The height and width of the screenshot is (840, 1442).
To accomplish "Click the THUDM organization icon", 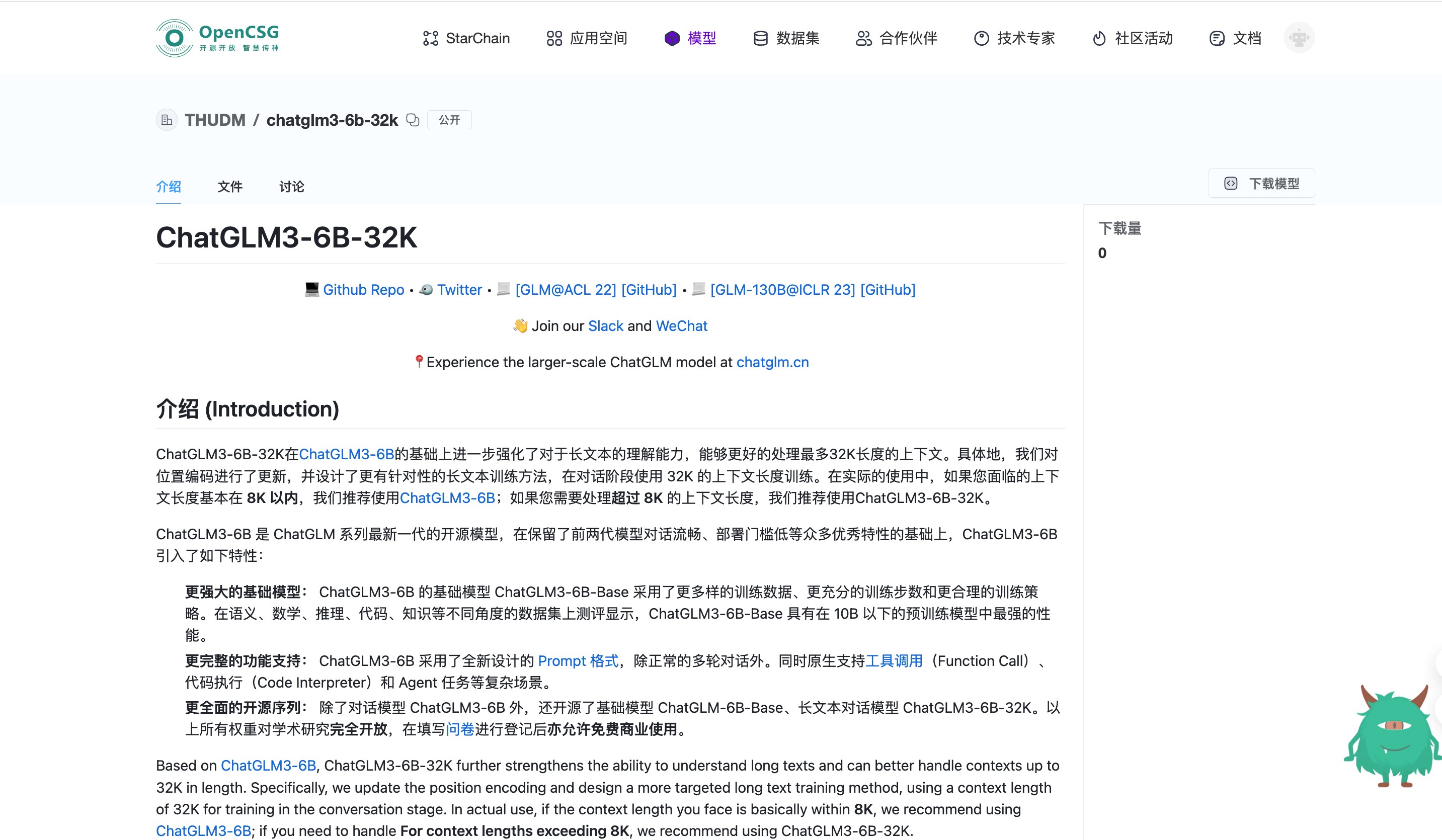I will 167,120.
